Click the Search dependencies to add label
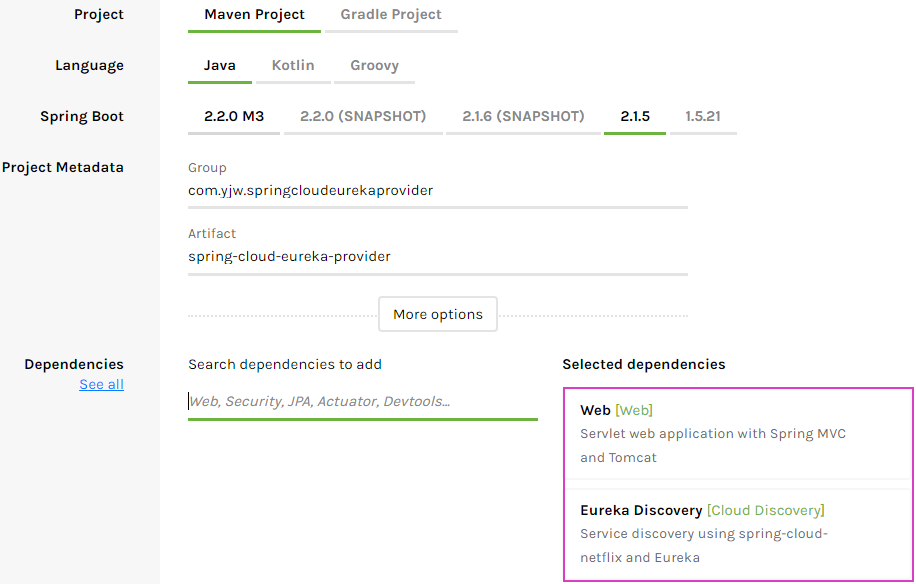 pos(285,364)
